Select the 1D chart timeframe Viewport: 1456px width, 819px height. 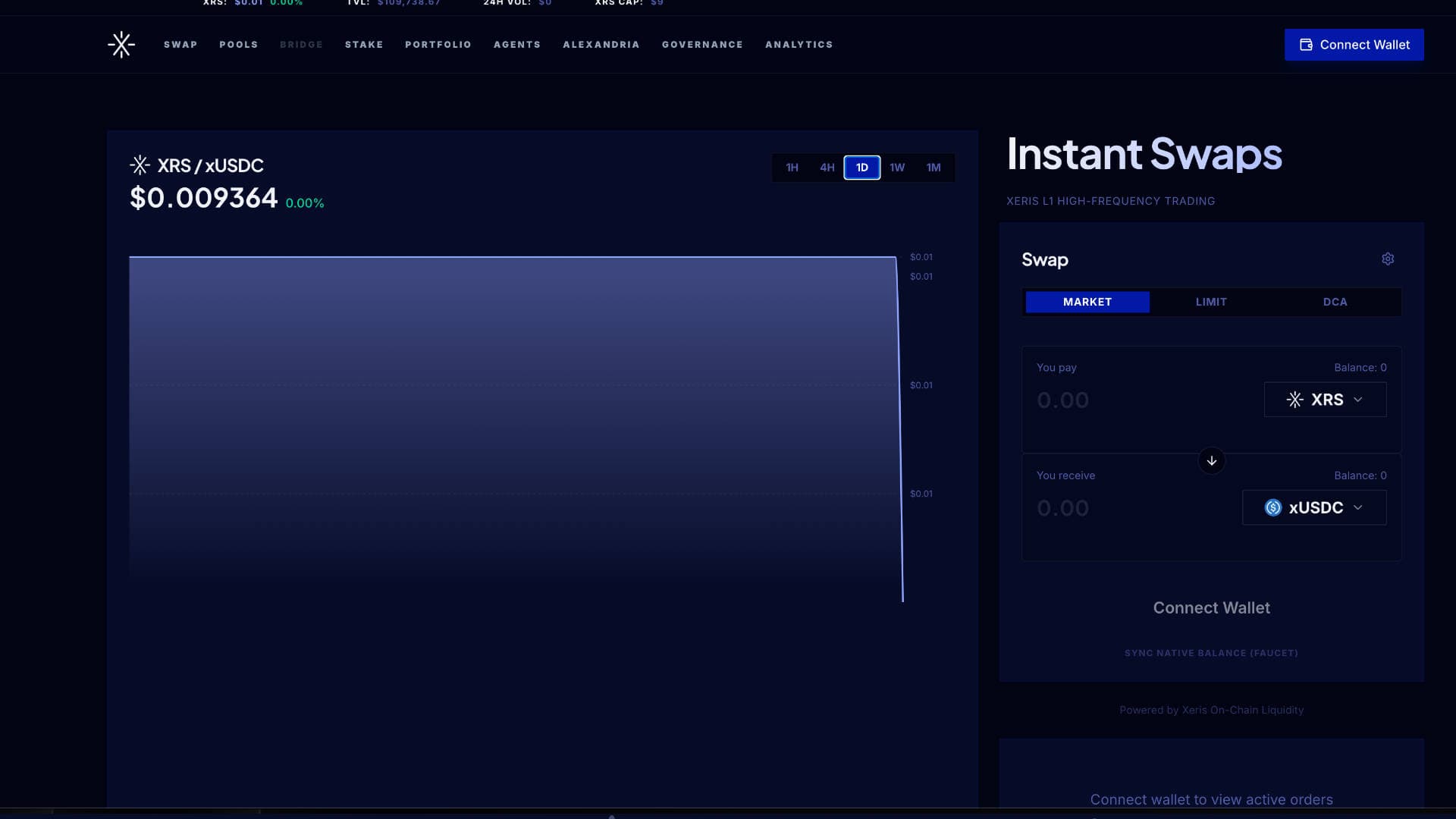tap(862, 168)
